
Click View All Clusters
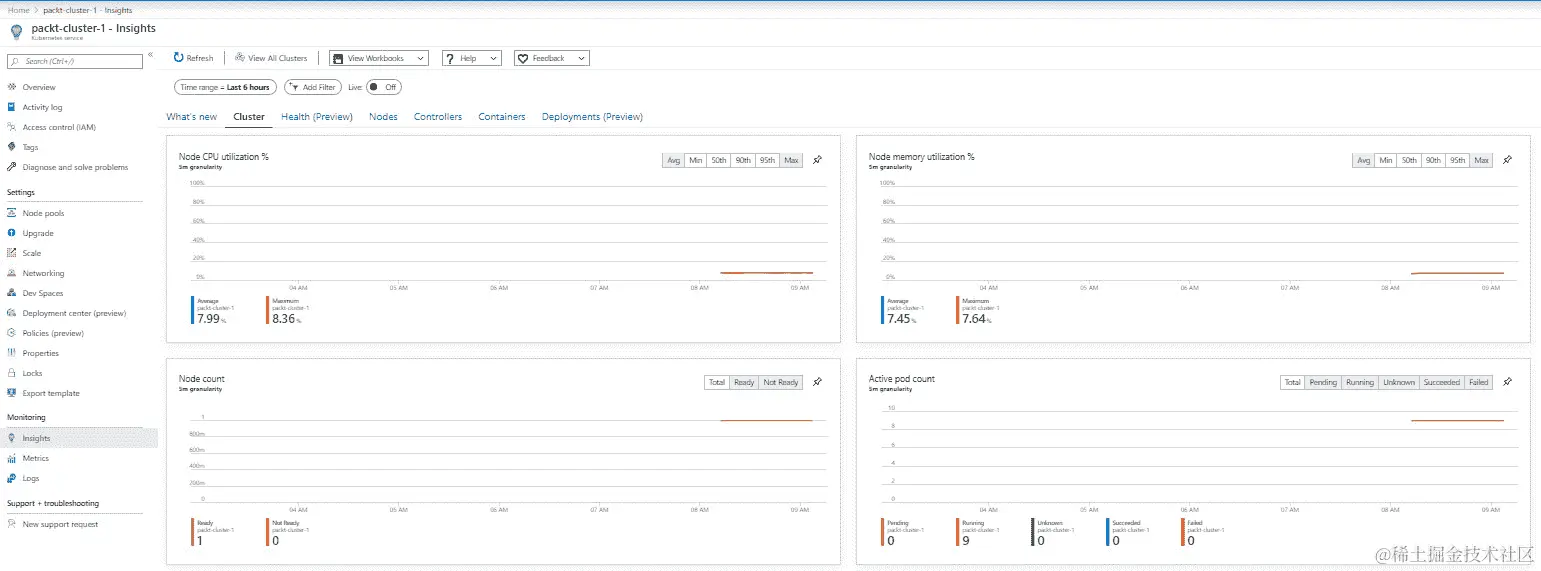[271, 58]
